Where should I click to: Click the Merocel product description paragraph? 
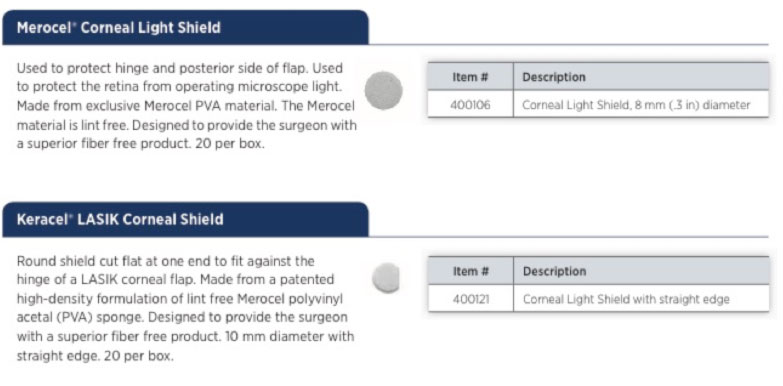(x=187, y=107)
